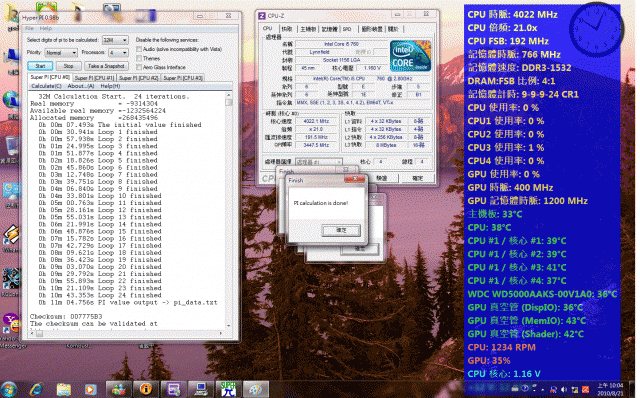Viewport: 640px width, 398px height.
Task: Open Windows Media Player taskbar icon
Action: 91,389
